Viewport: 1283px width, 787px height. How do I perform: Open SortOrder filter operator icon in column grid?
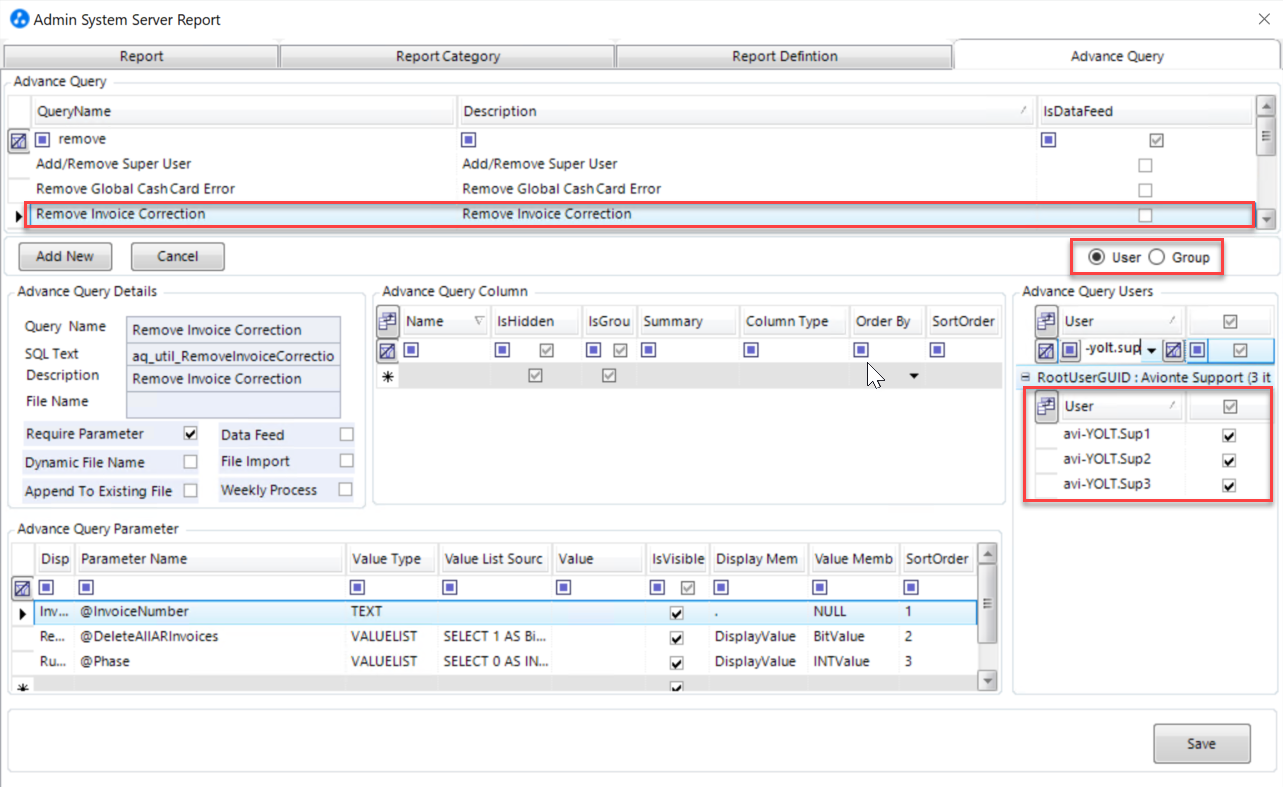[x=937, y=350]
